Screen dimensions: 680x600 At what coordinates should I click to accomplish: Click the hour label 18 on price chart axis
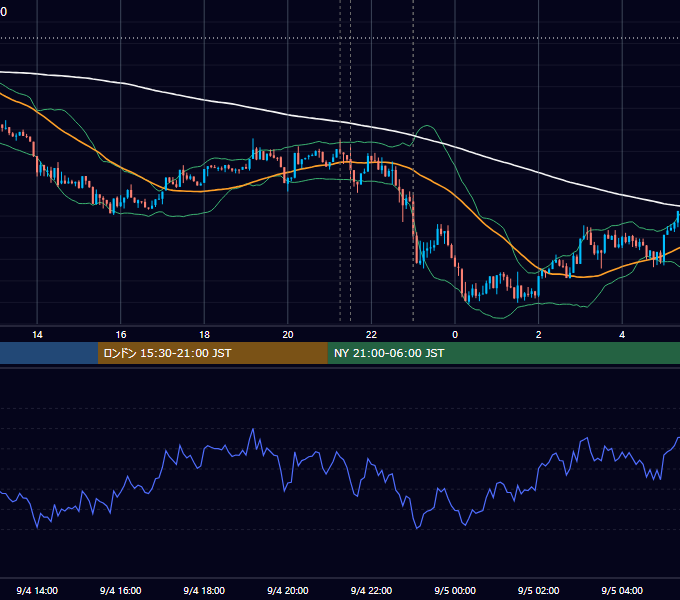click(x=204, y=335)
